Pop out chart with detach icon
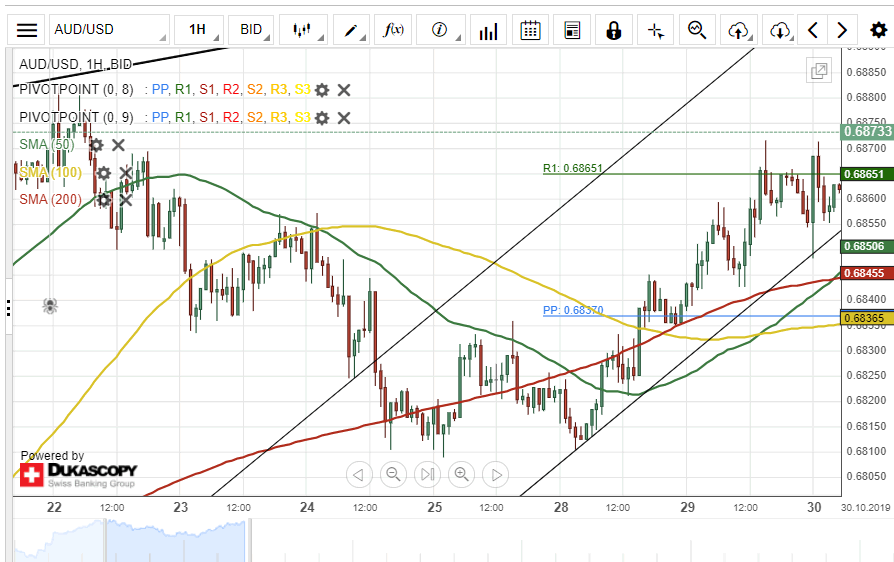This screenshot has height=562, width=894. [x=819, y=71]
